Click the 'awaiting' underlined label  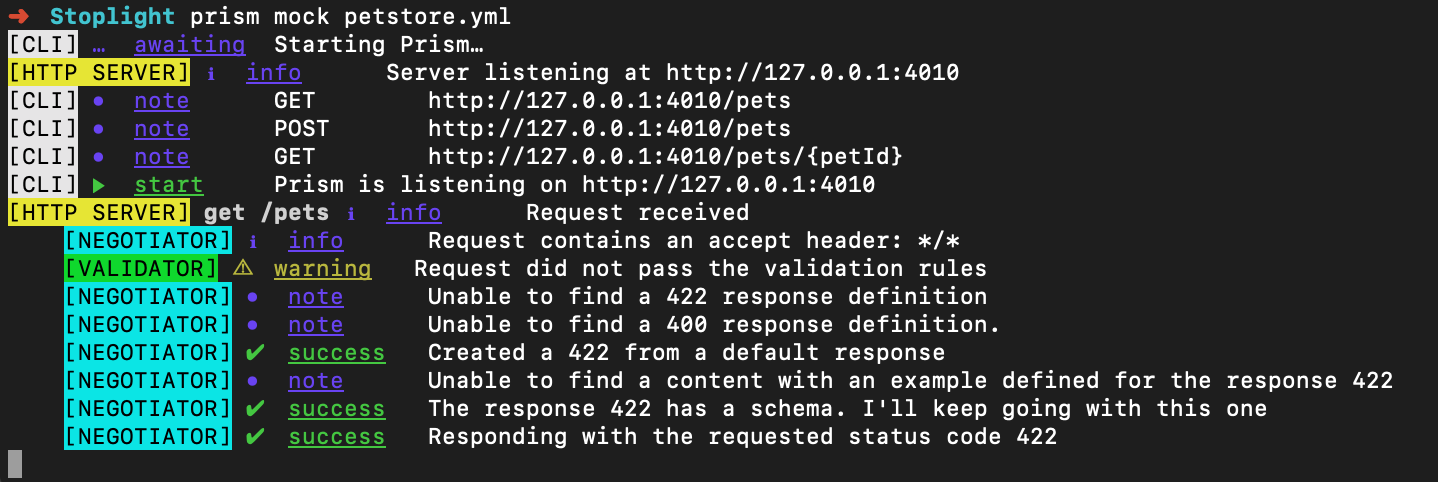click(189, 45)
